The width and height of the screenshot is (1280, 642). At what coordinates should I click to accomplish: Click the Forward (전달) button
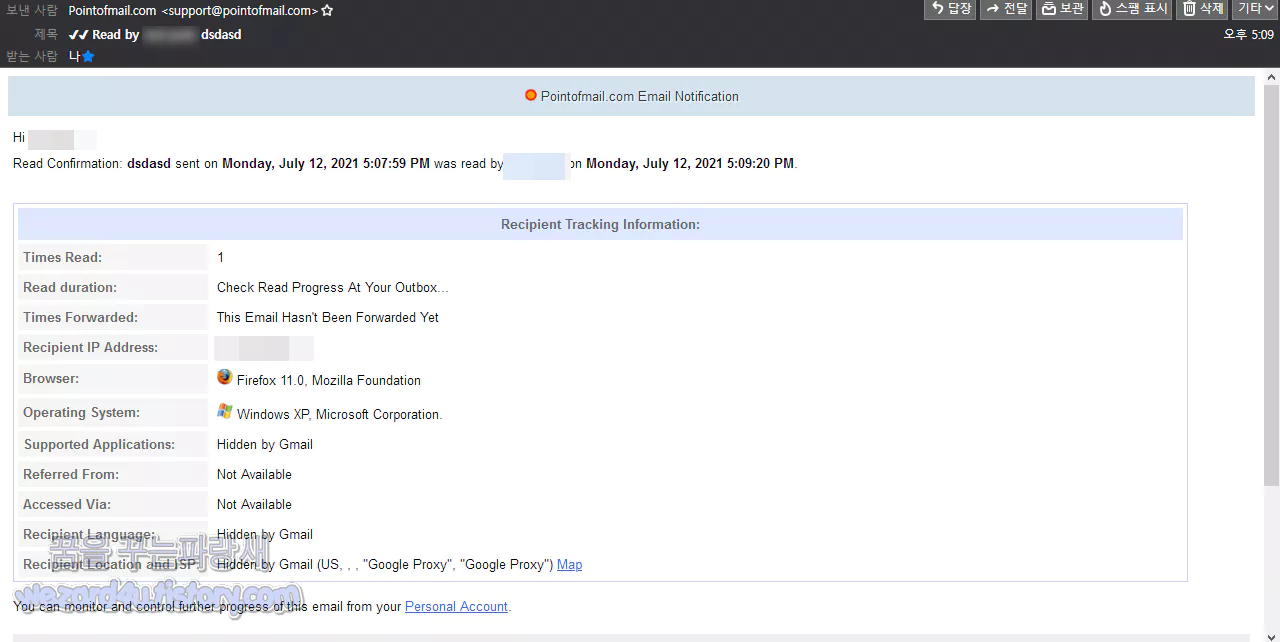(x=1006, y=9)
